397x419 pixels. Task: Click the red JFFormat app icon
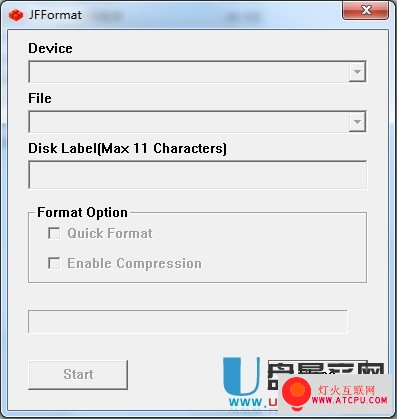(16, 15)
